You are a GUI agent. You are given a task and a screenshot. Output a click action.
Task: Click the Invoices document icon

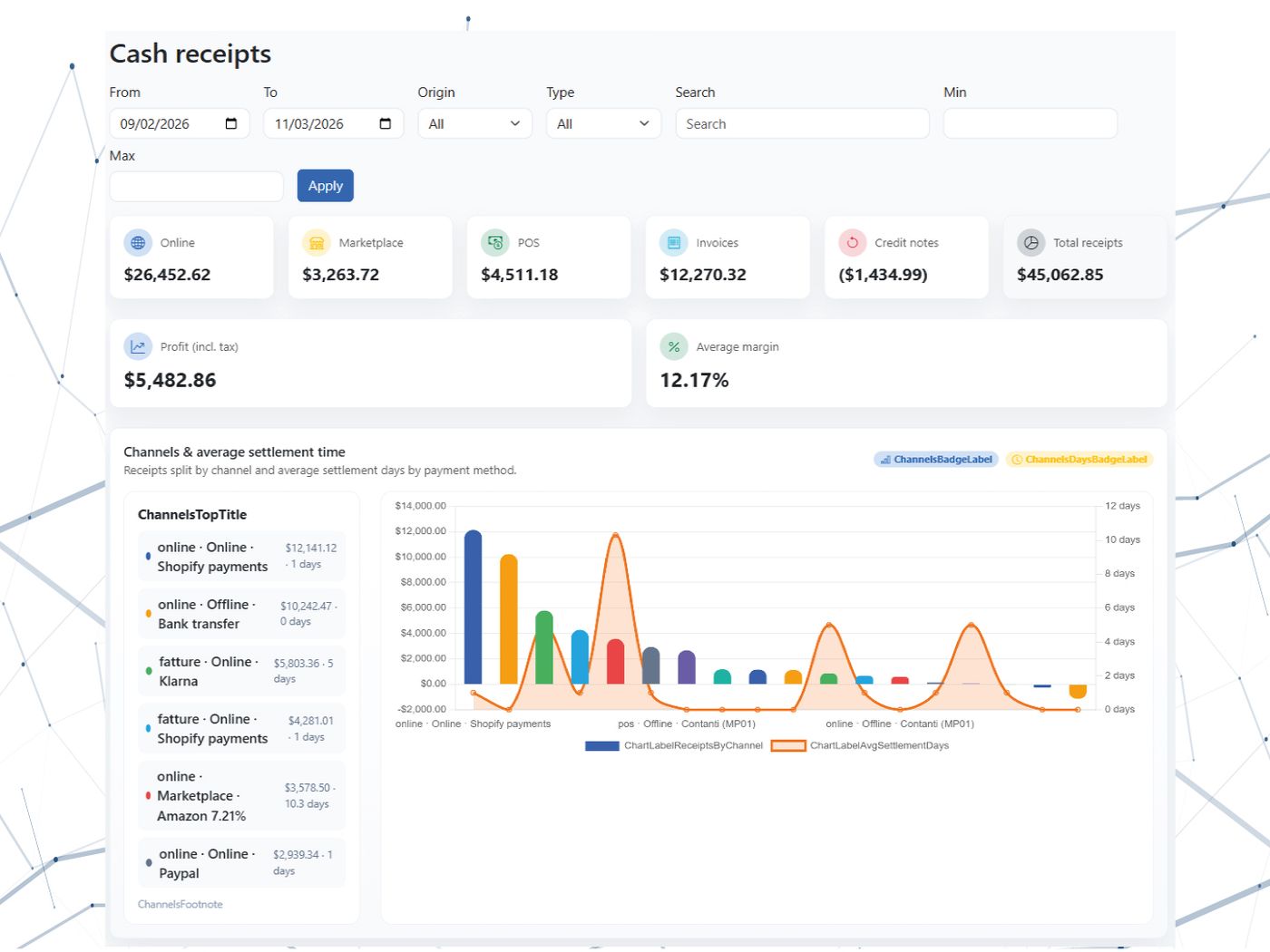coord(674,243)
